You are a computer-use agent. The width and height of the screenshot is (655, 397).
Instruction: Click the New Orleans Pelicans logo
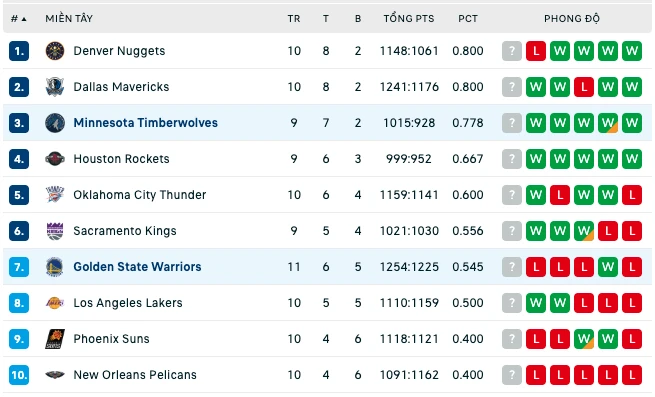55,375
